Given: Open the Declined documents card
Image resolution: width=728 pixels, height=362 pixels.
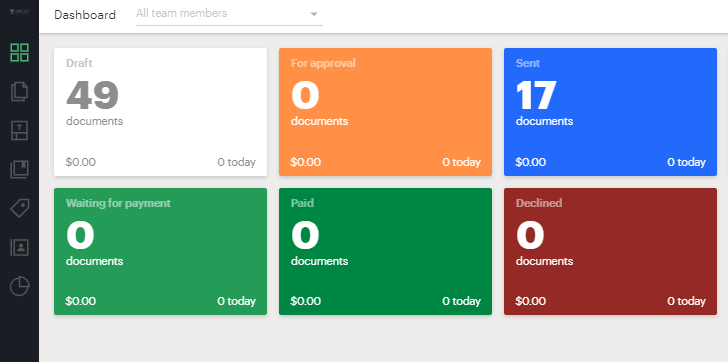Looking at the screenshot, I should point(610,252).
